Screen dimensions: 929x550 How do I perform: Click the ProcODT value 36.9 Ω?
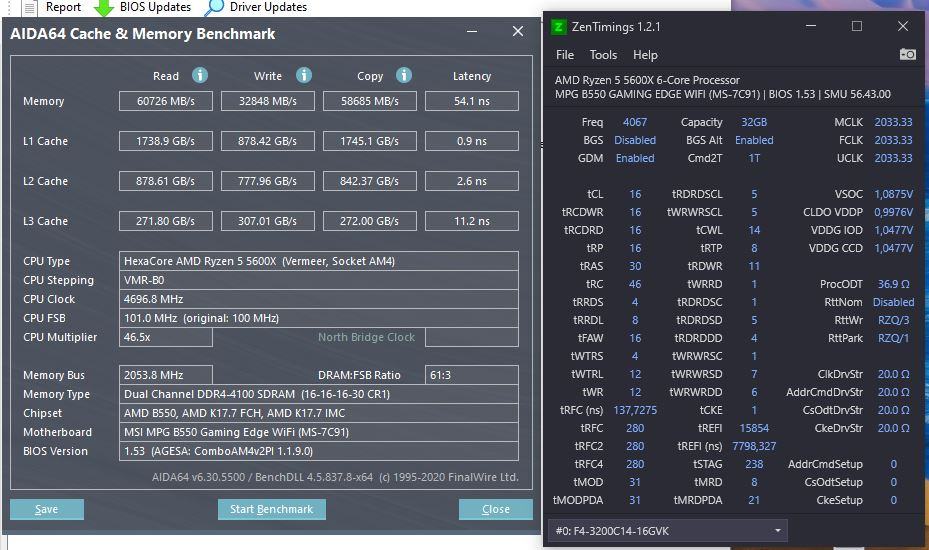[893, 284]
